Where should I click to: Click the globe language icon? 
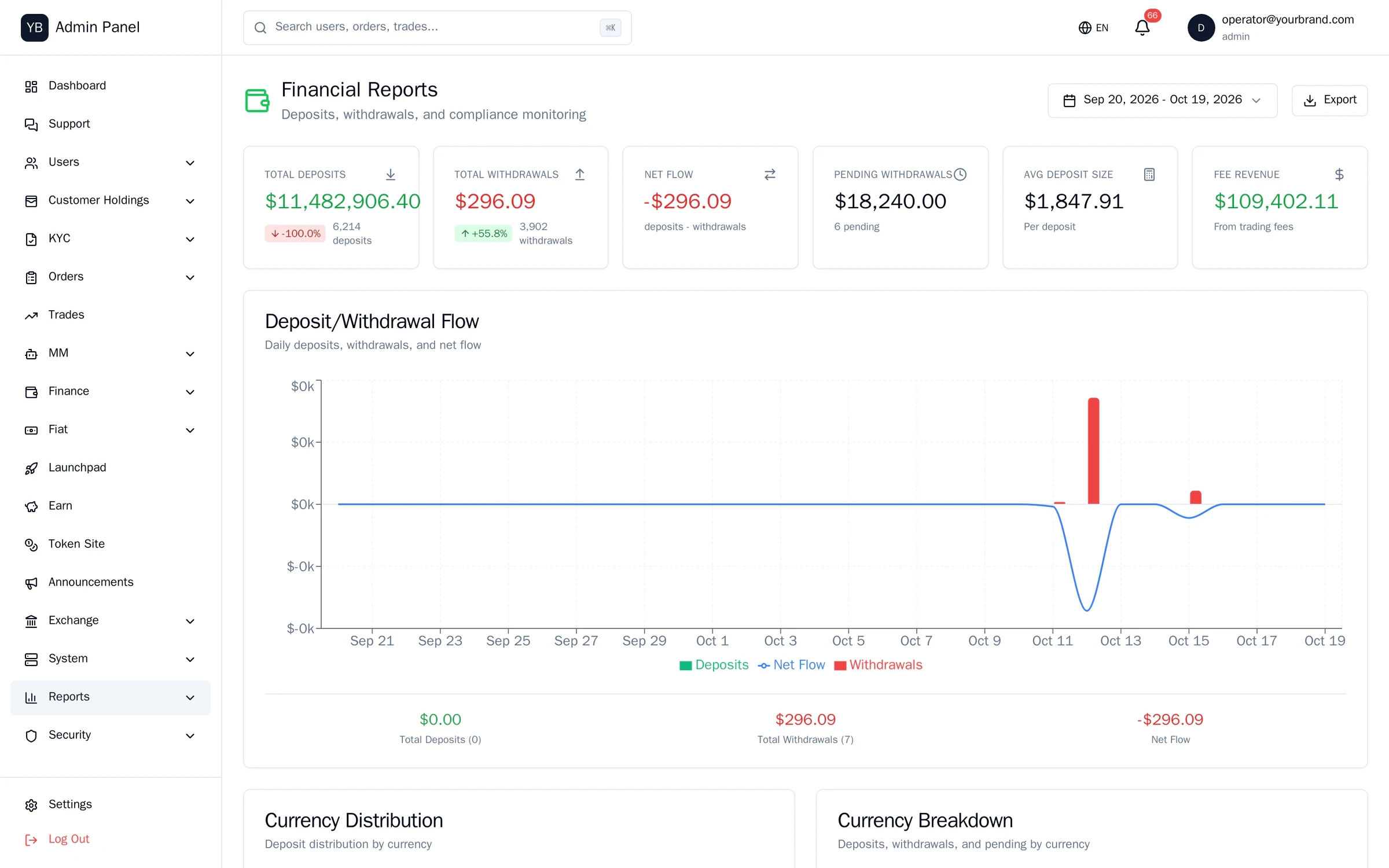(1085, 28)
